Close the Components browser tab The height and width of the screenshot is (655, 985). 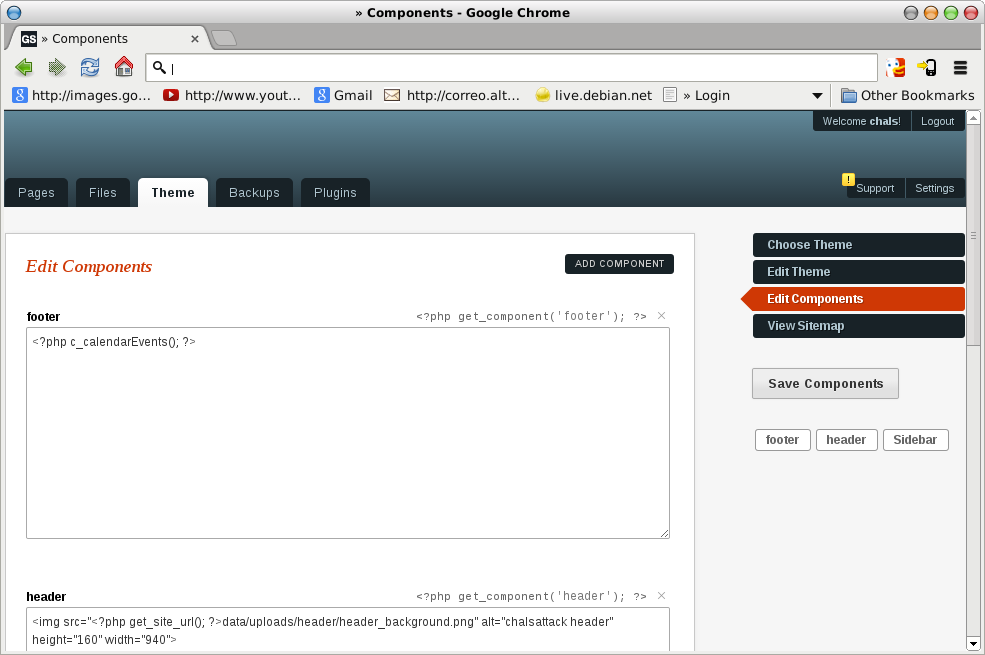(x=195, y=39)
